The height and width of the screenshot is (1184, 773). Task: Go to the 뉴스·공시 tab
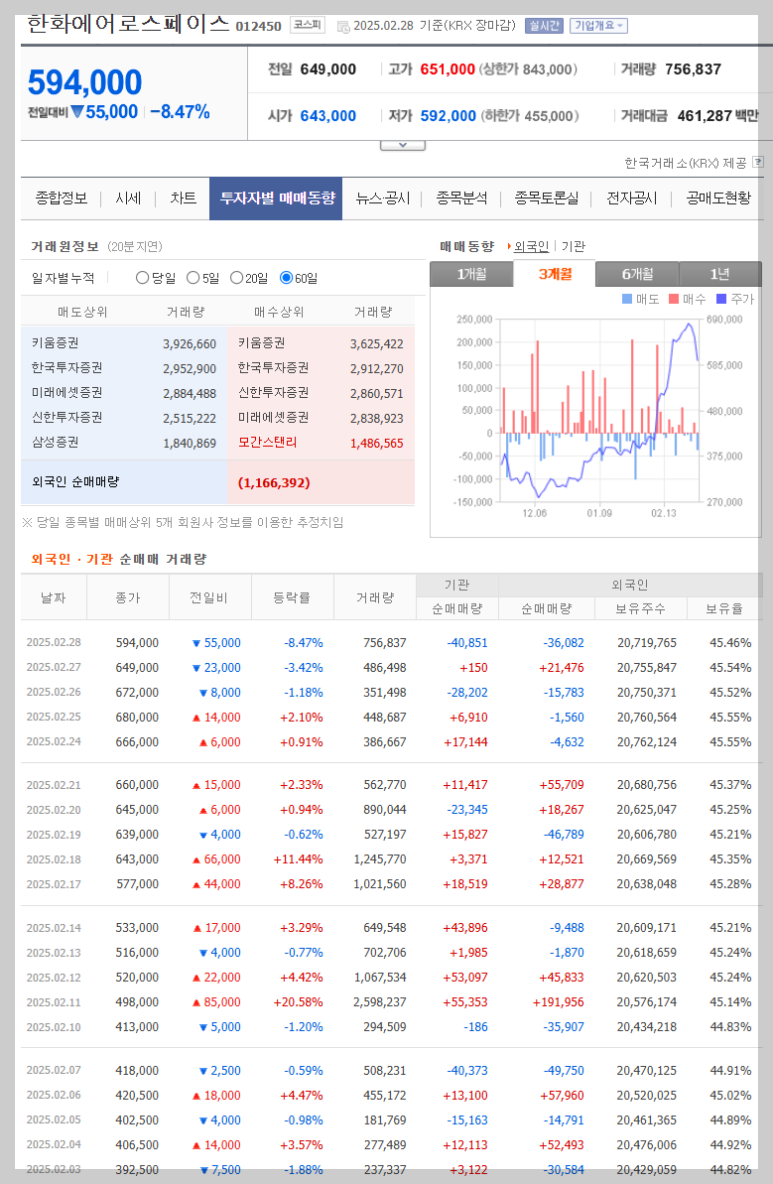(383, 198)
